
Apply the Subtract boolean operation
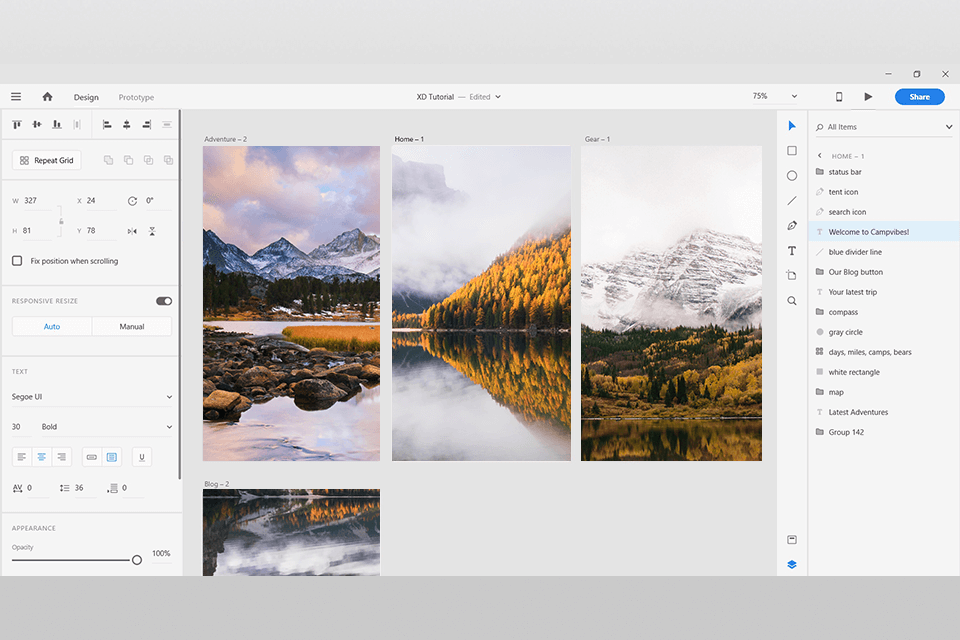pos(129,160)
